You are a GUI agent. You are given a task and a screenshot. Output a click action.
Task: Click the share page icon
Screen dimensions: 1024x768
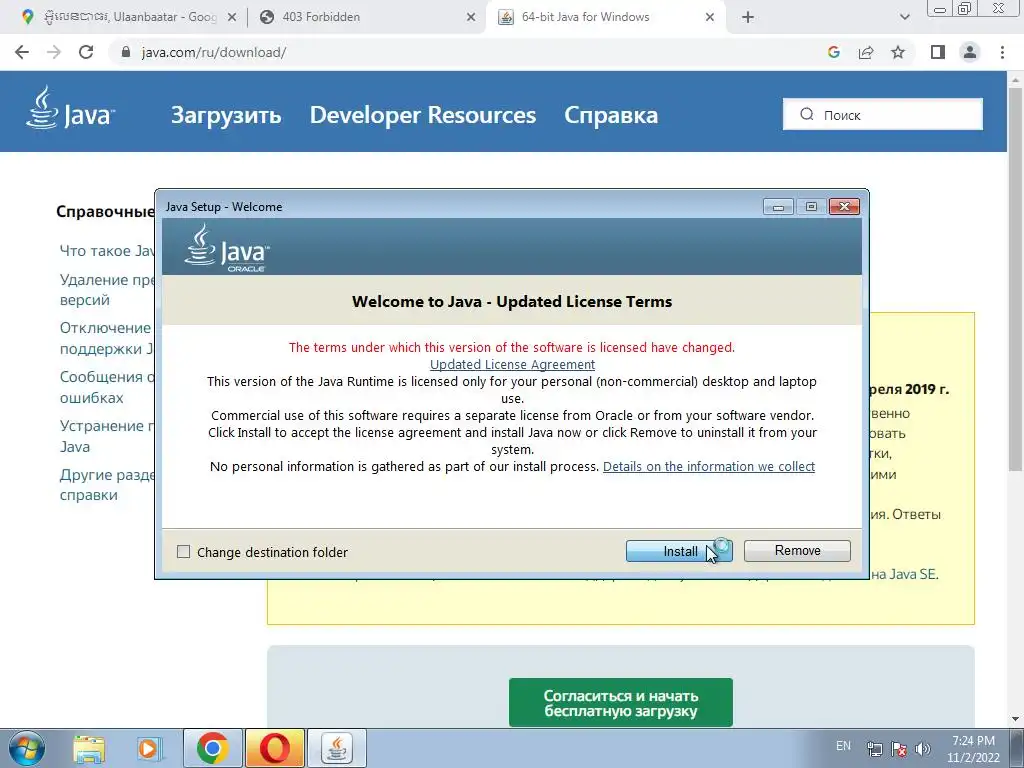[x=866, y=52]
